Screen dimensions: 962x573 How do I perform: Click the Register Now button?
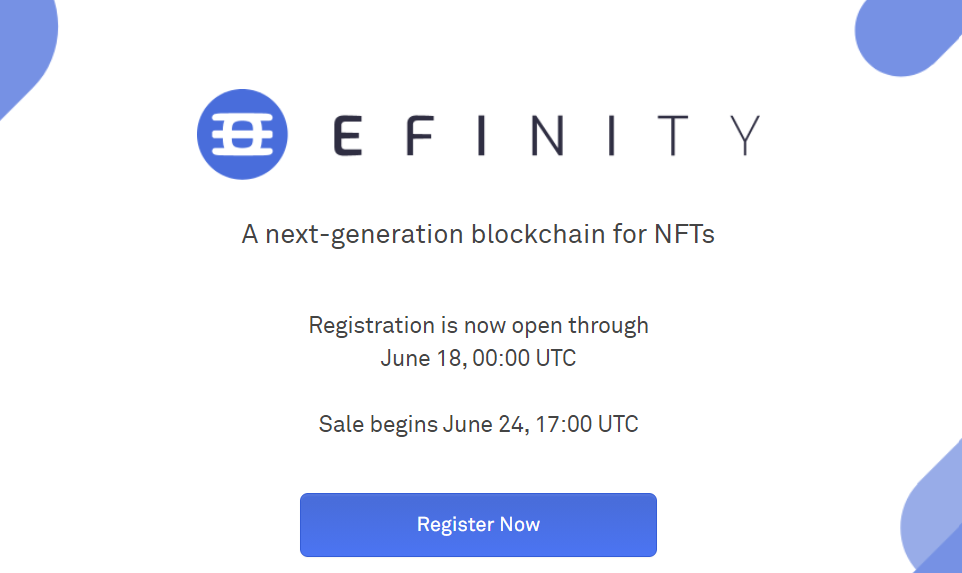(x=479, y=525)
